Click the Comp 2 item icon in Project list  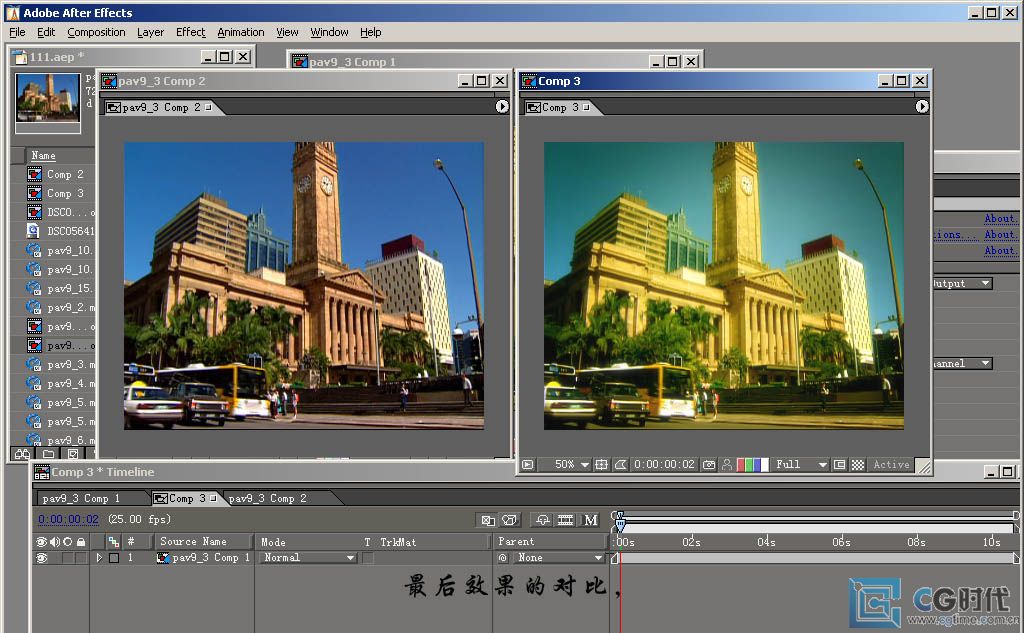[x=35, y=174]
